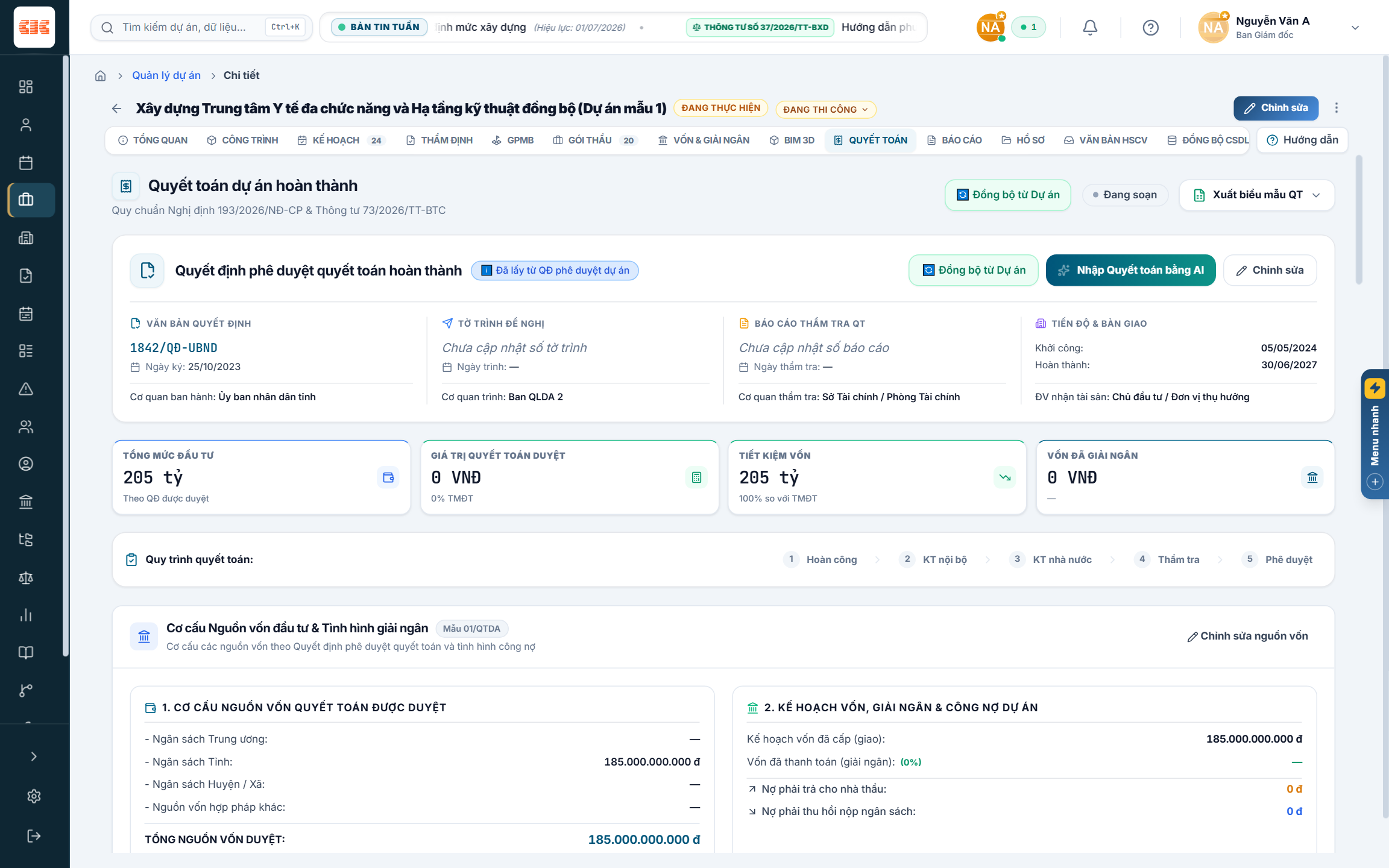Image resolution: width=1389 pixels, height=868 pixels.
Task: Click Nhập Quyết toán bằng AI button
Action: tap(1130, 270)
